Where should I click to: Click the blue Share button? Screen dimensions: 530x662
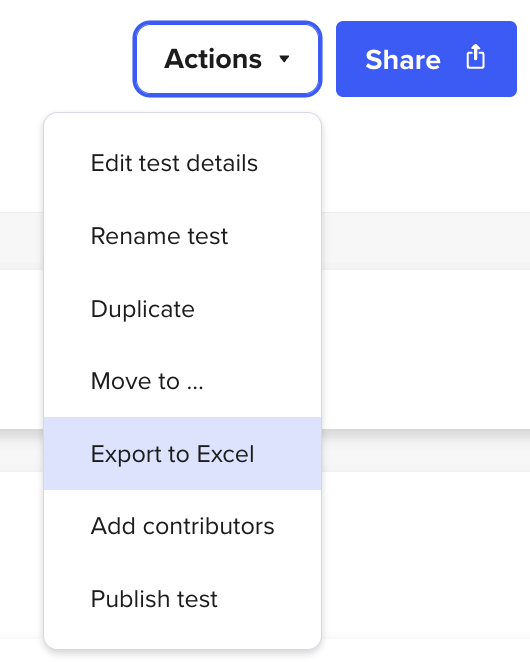pos(426,59)
